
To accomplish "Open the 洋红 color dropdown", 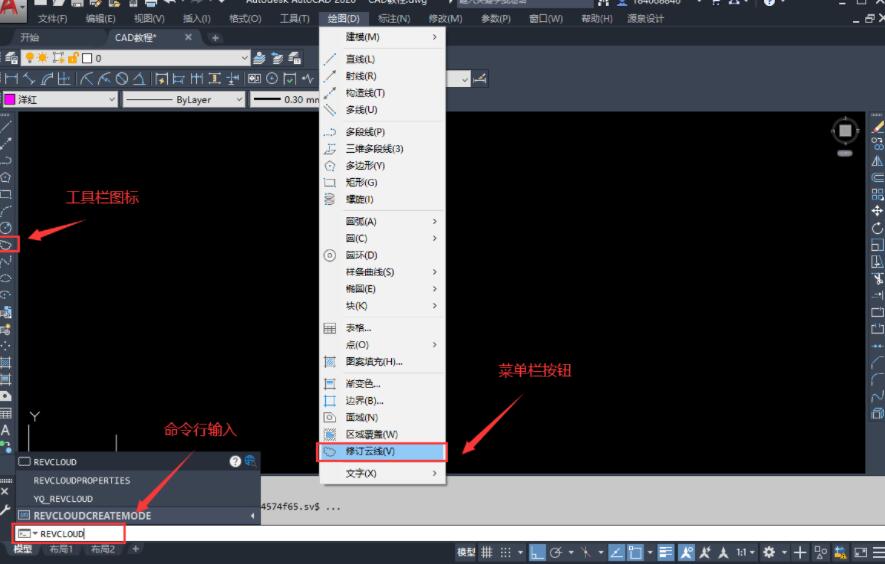I will pyautogui.click(x=60, y=99).
